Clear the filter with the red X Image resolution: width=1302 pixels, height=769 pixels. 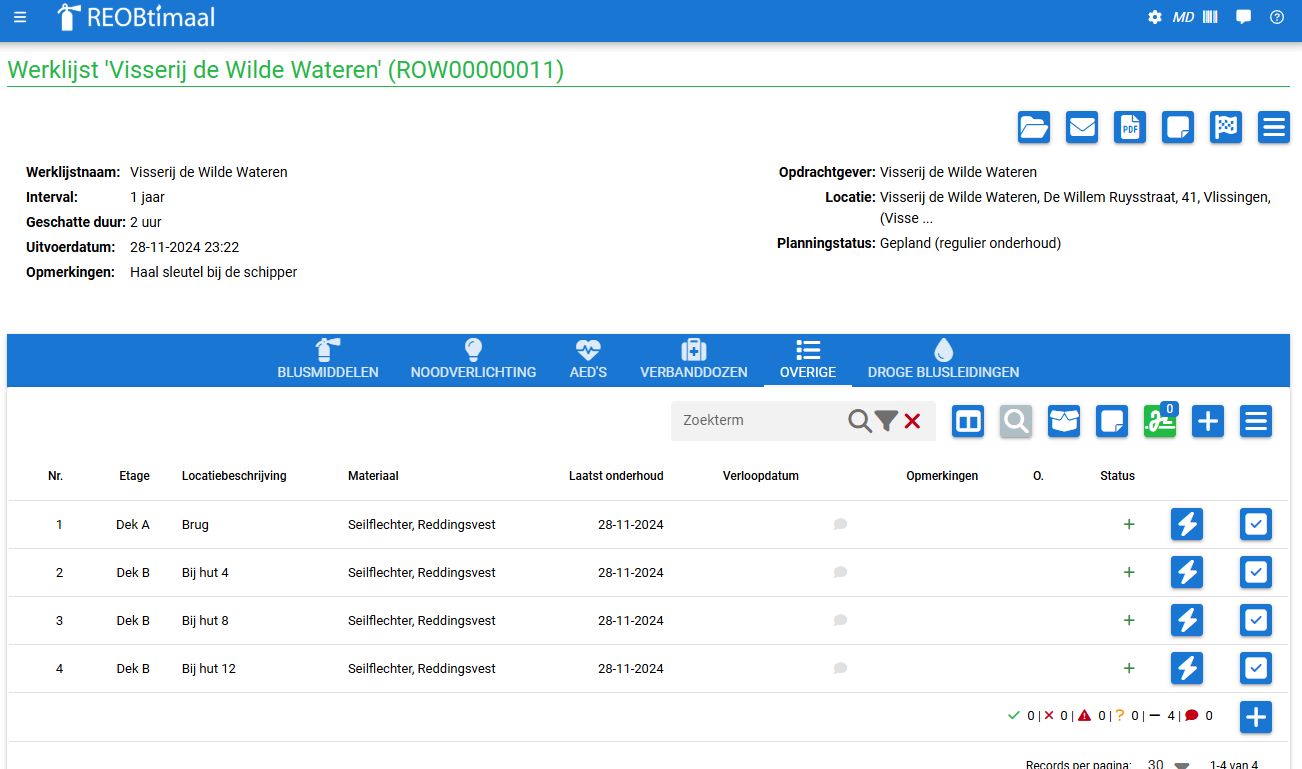pyautogui.click(x=912, y=421)
